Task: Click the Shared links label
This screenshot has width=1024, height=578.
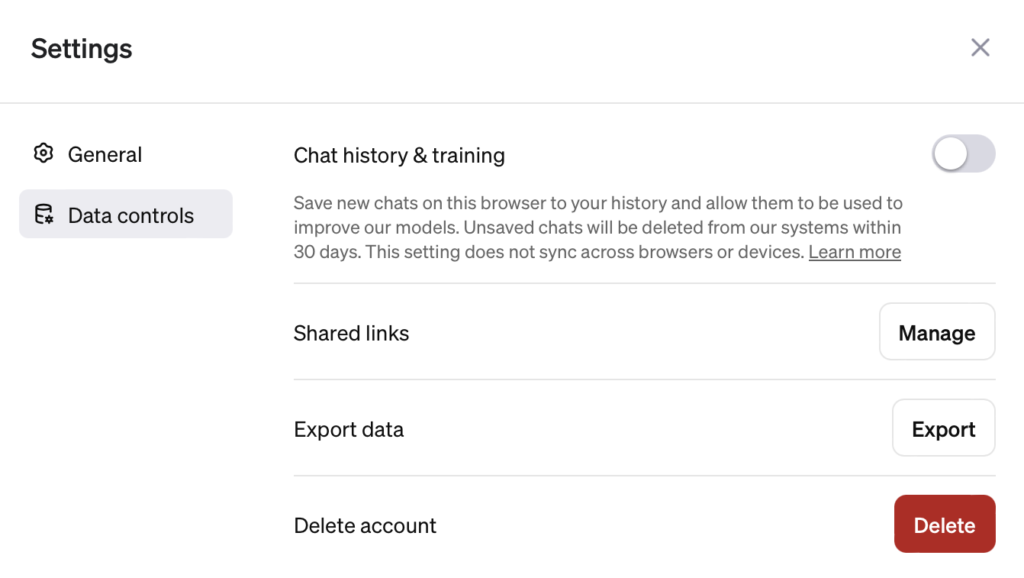Action: click(x=351, y=333)
